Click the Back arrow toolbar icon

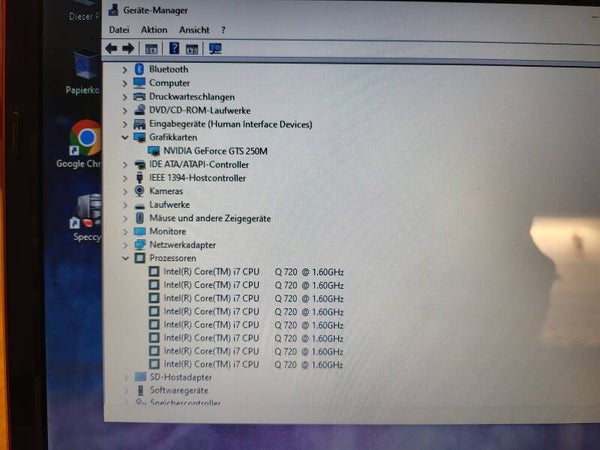point(111,49)
